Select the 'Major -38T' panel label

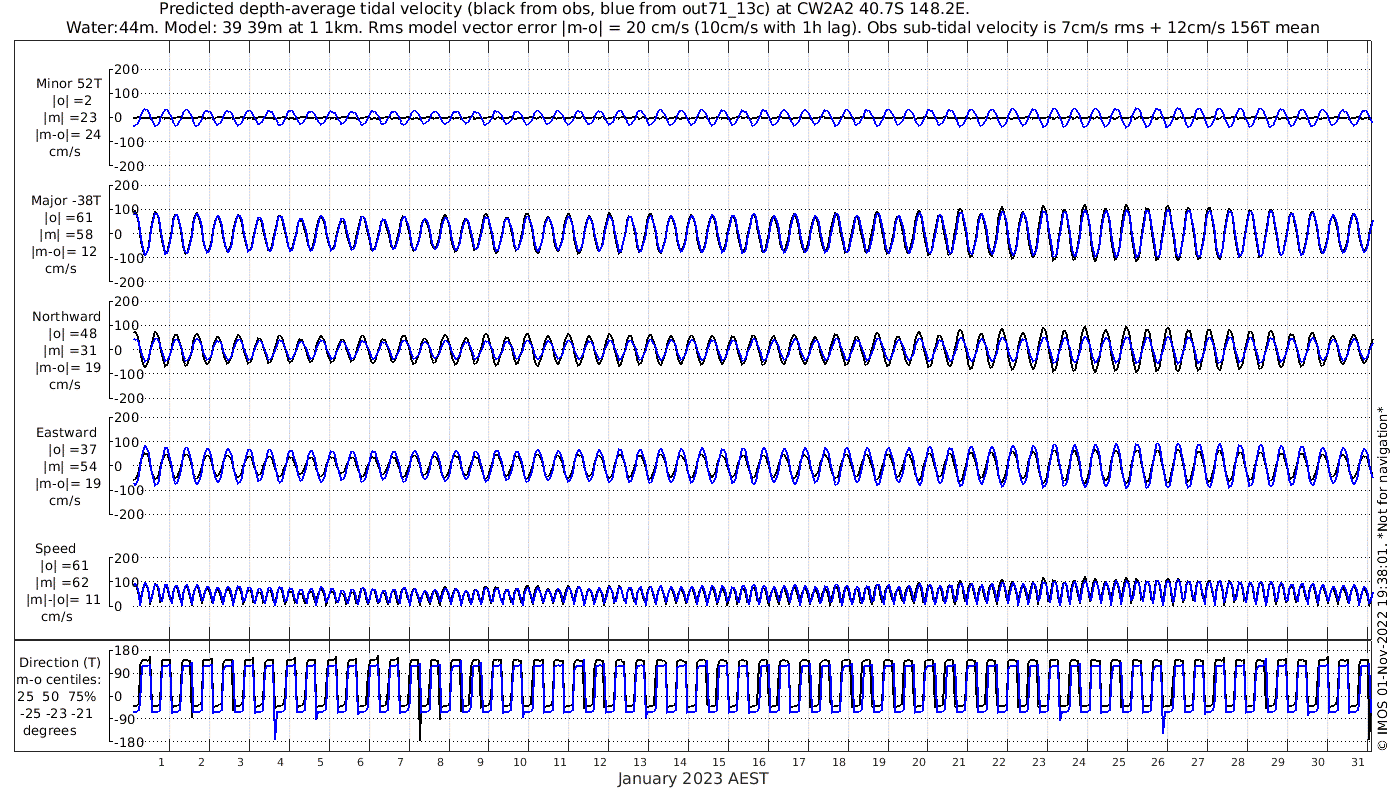coord(66,200)
